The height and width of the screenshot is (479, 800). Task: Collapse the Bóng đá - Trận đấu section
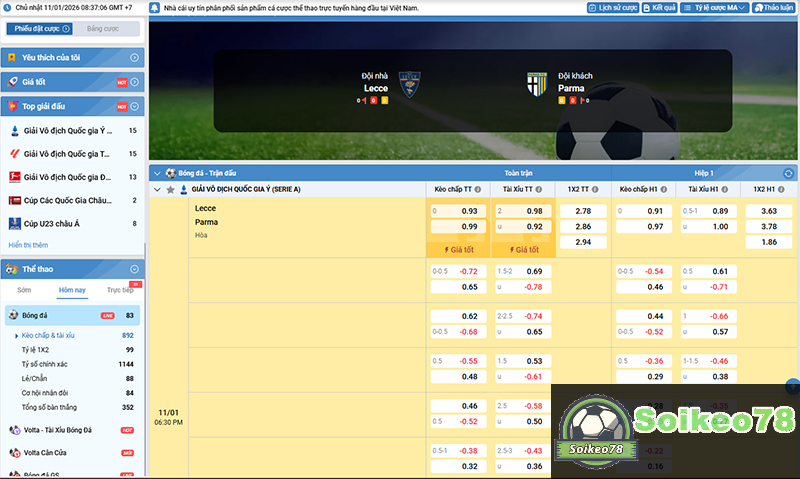click(x=156, y=173)
